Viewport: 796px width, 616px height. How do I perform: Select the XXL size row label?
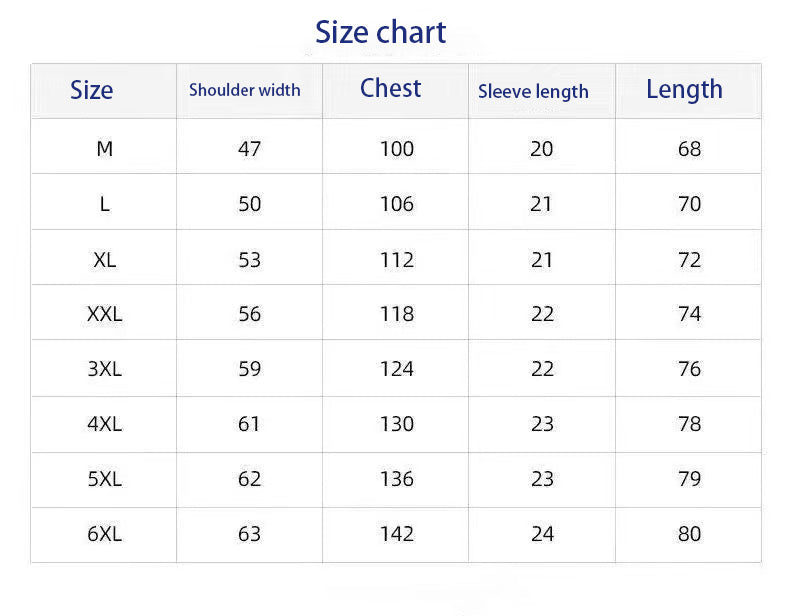pyautogui.click(x=105, y=314)
